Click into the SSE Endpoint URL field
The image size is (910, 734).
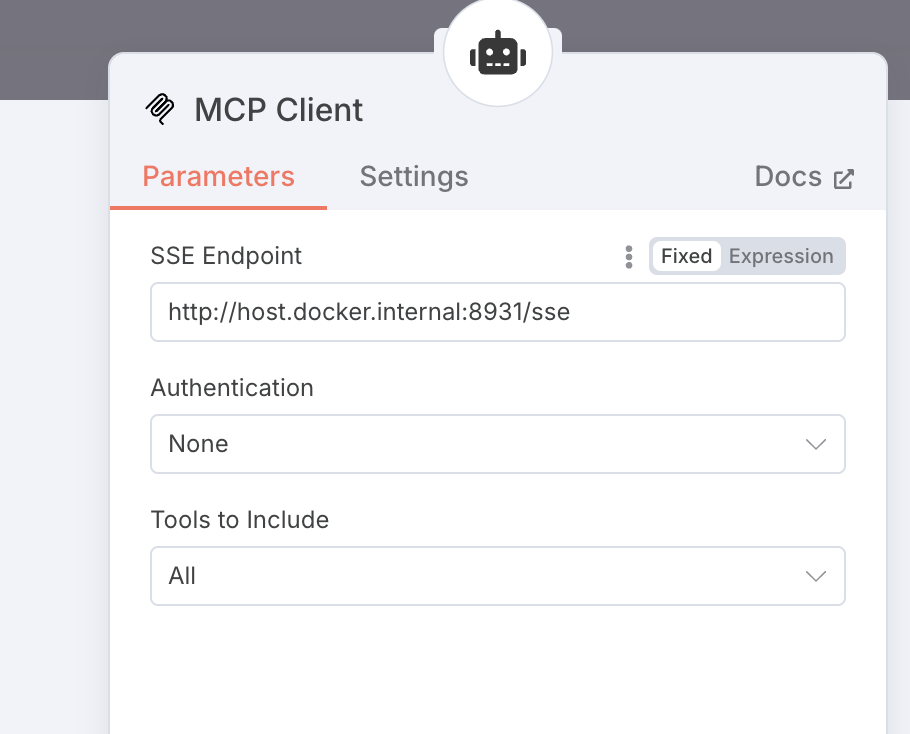pos(497,312)
